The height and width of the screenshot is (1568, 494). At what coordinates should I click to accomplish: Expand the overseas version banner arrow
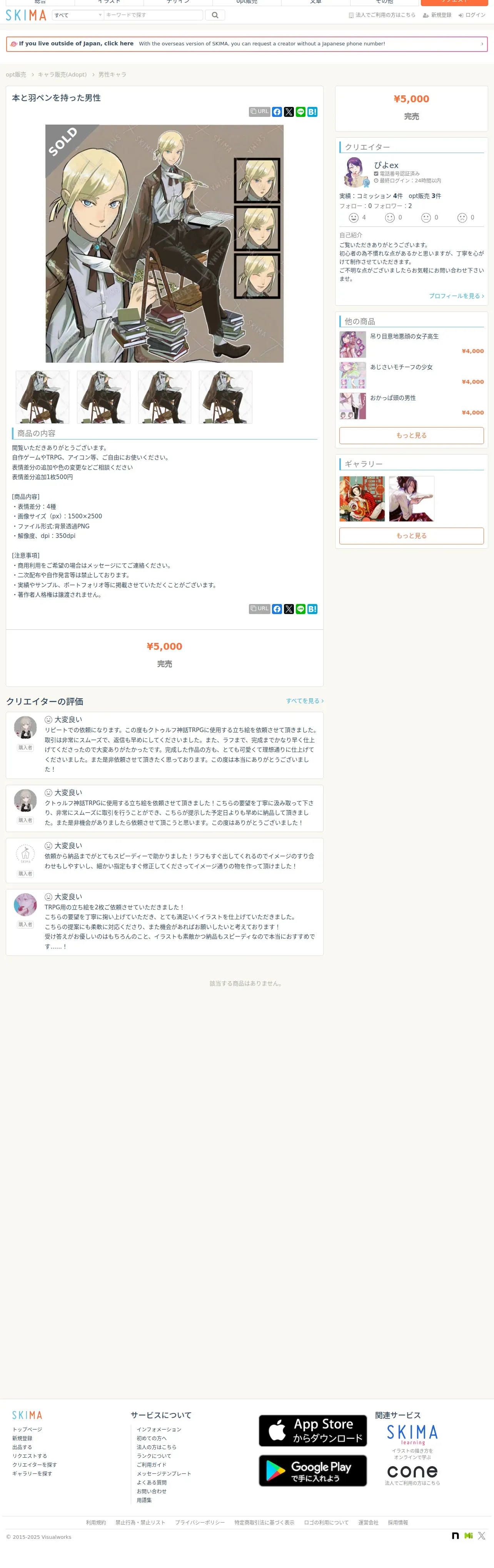[x=482, y=44]
